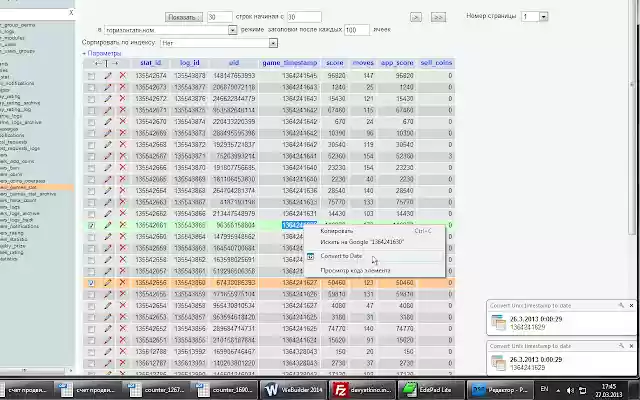The image size is (640, 400).
Task: Click the volume icon in system tray
Action: tap(570, 391)
